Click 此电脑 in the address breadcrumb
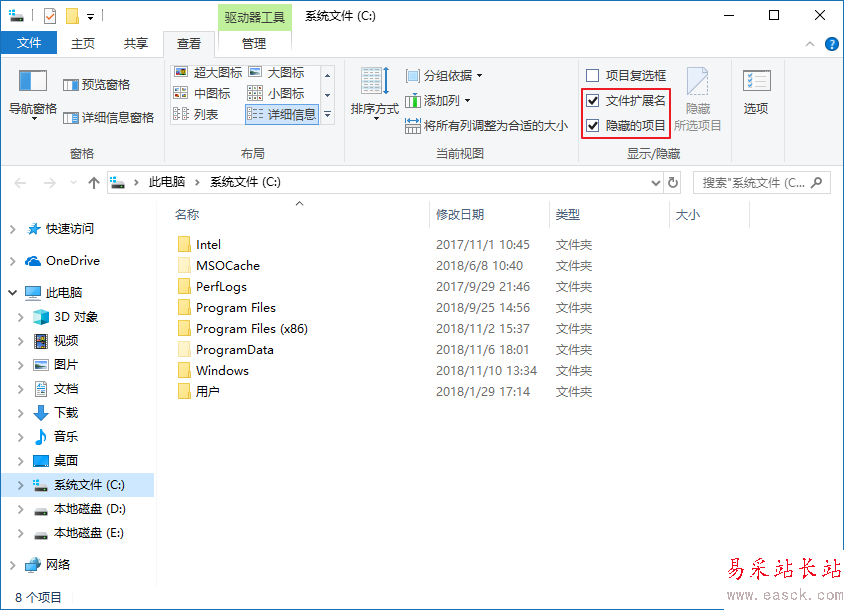This screenshot has height=610, width=844. (x=167, y=182)
